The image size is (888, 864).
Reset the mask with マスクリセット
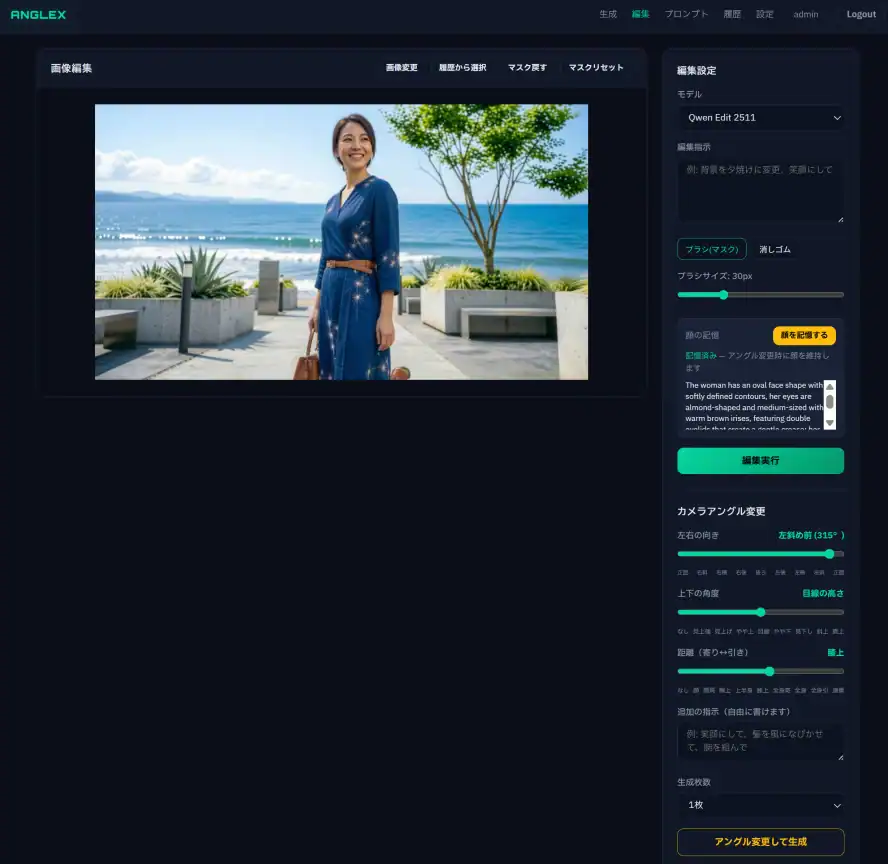(x=594, y=68)
